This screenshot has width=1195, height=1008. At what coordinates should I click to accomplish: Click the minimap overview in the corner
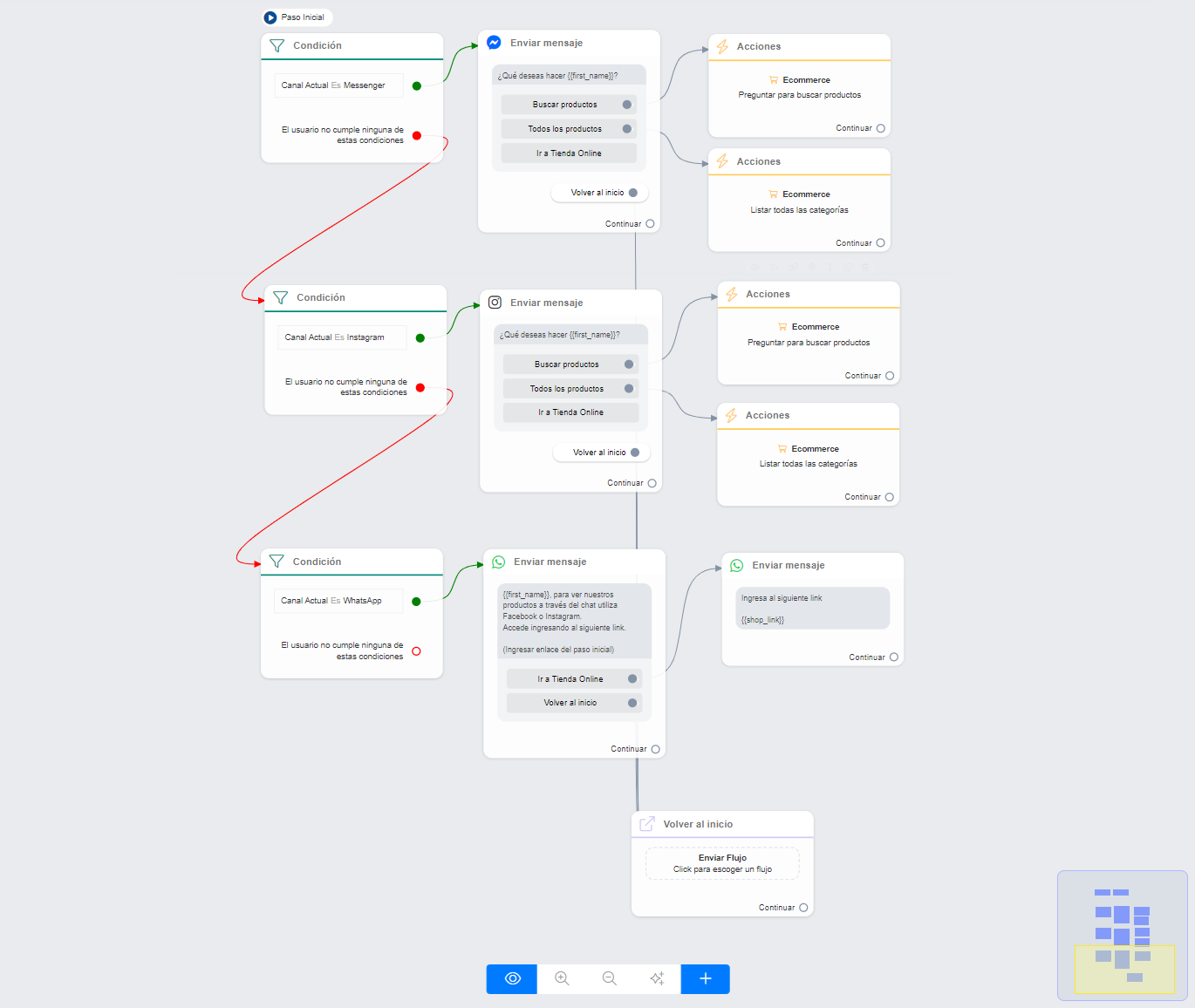[1122, 935]
